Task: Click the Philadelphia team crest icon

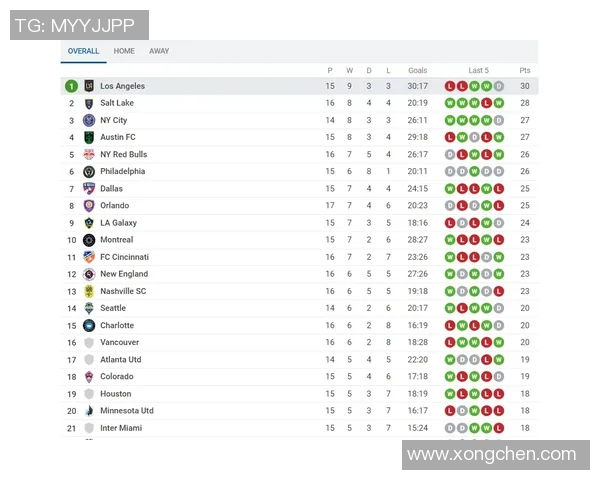Action: [x=89, y=171]
